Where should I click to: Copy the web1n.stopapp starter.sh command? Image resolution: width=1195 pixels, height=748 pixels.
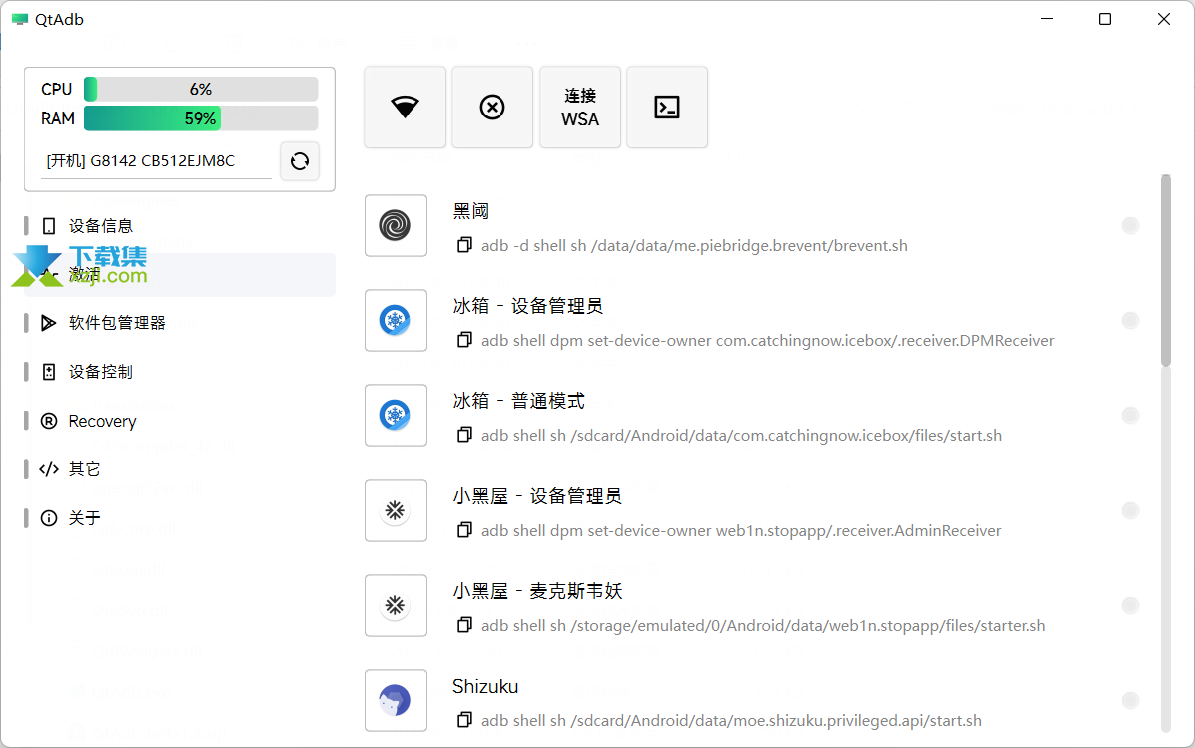click(463, 625)
